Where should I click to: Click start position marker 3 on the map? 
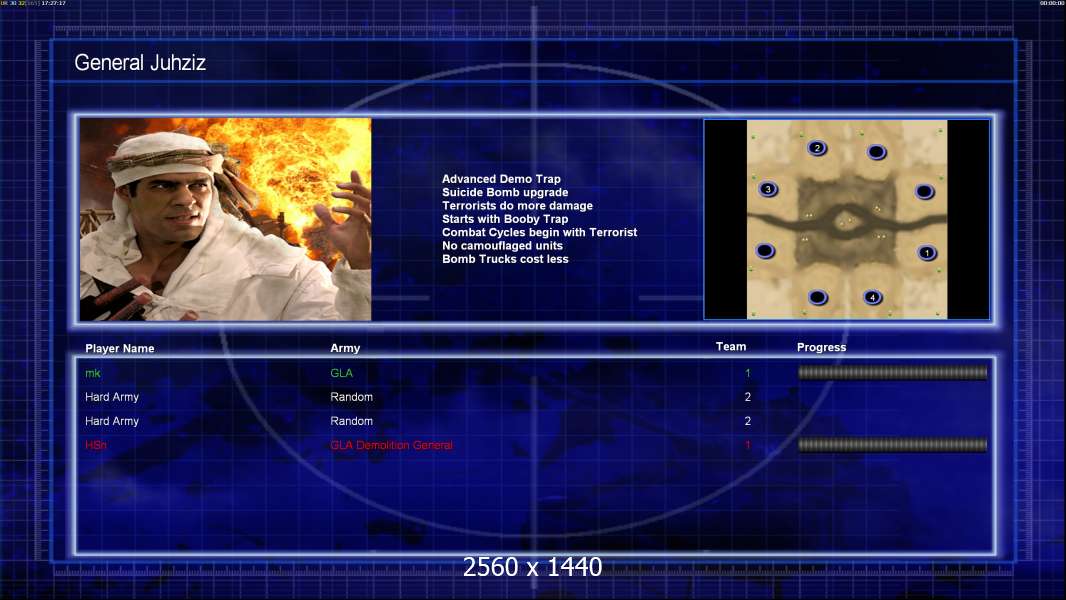768,189
